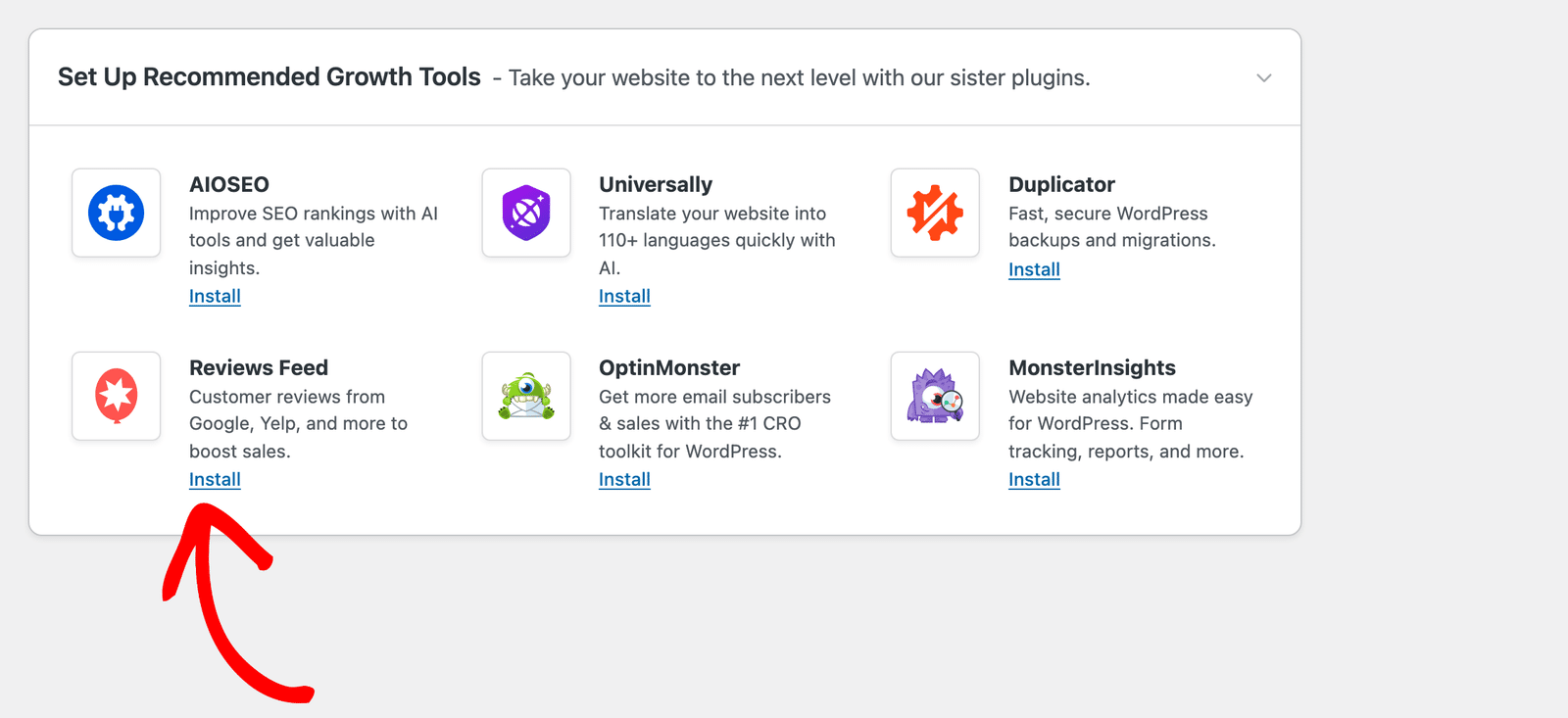Click the "Set Up Recommended Growth Tools" heading
1568x718 pixels.
[x=269, y=77]
